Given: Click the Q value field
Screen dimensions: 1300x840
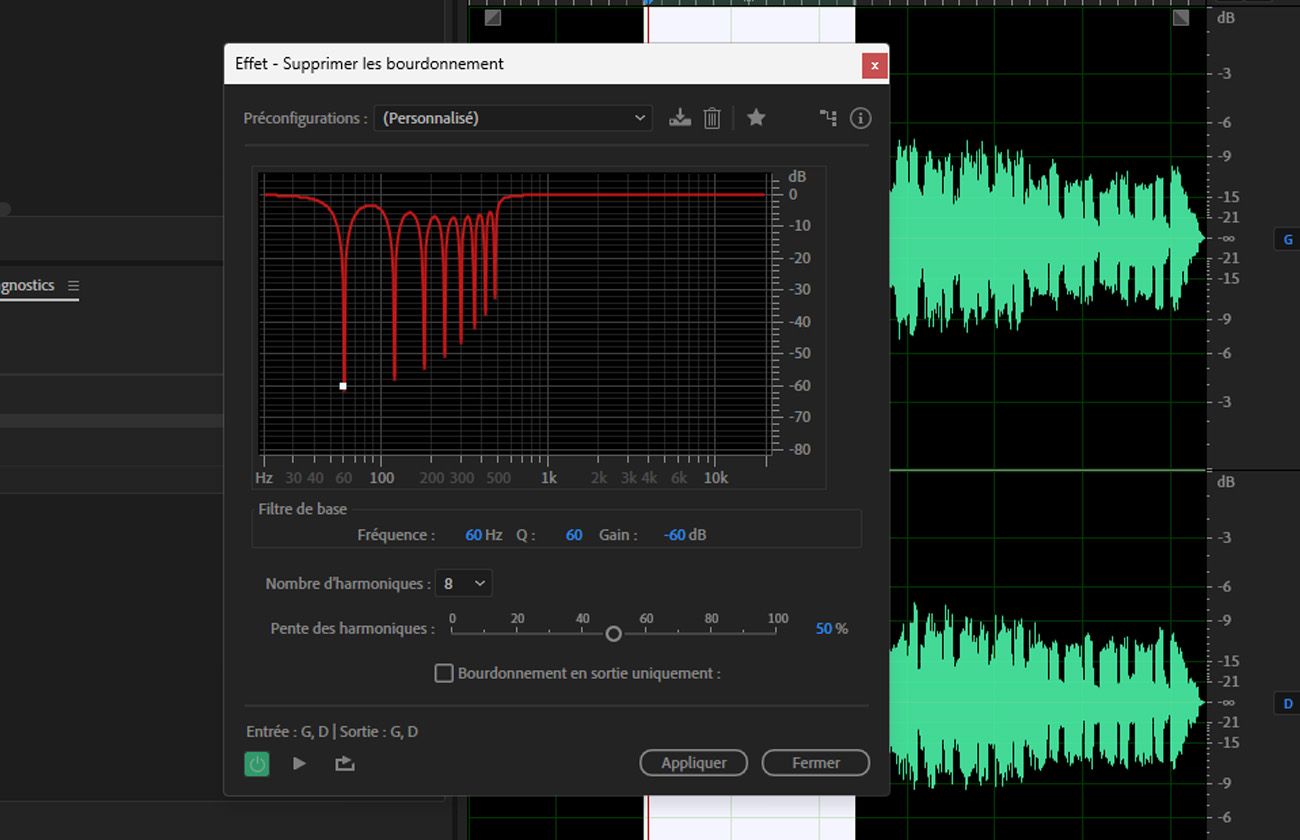Looking at the screenshot, I should coord(574,535).
